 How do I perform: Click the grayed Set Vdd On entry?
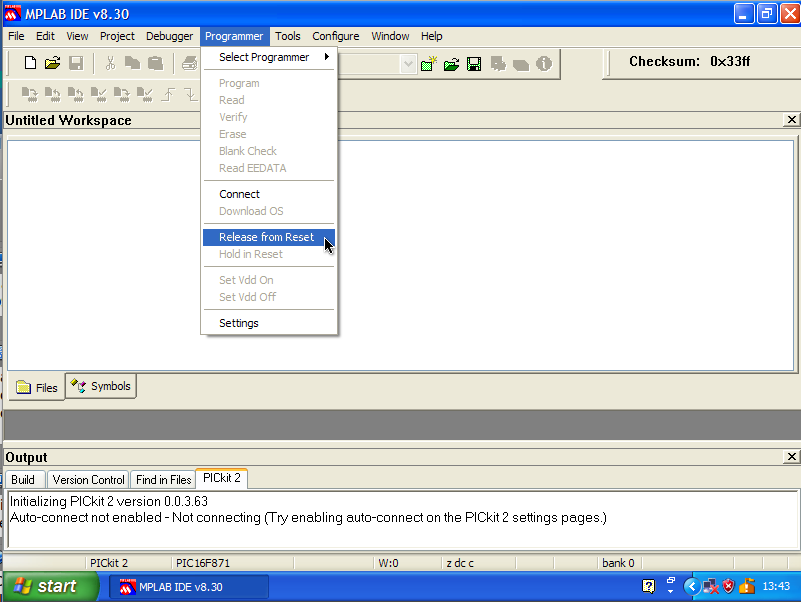[269, 280]
